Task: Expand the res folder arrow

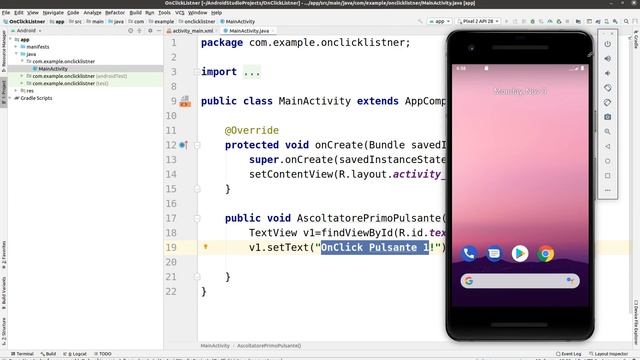Action: click(x=16, y=91)
